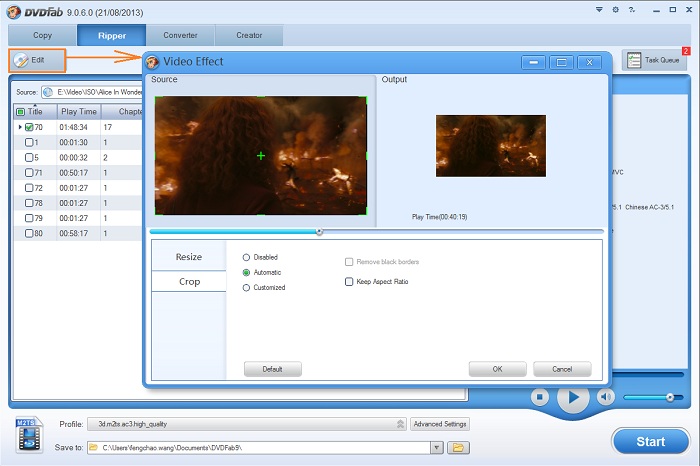The height and width of the screenshot is (466, 700).
Task: Check title 1 checkbox
Action: (x=29, y=142)
